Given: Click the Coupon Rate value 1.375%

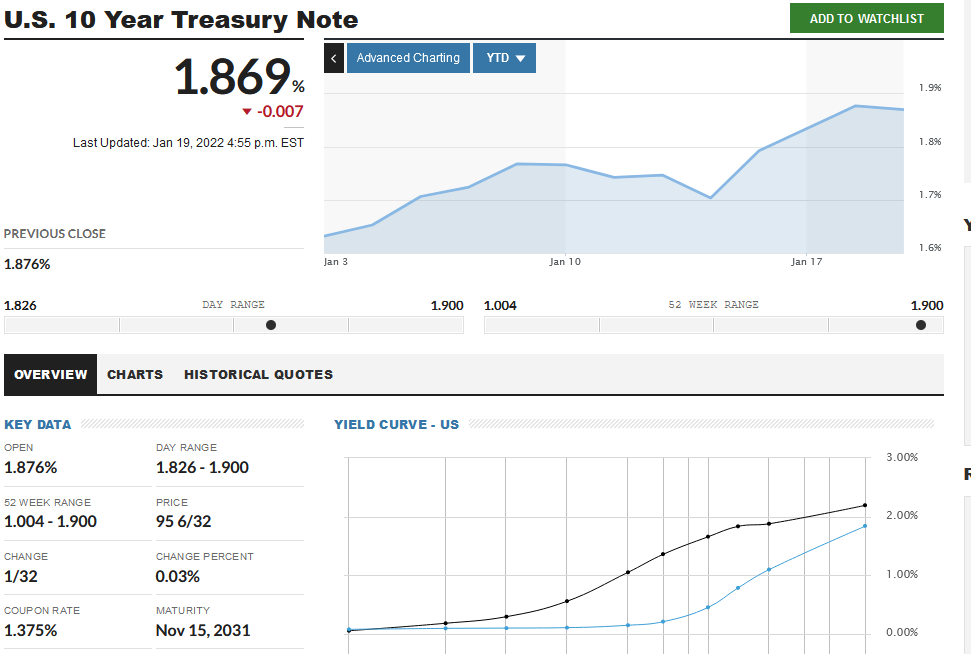Looking at the screenshot, I should pyautogui.click(x=30, y=630).
